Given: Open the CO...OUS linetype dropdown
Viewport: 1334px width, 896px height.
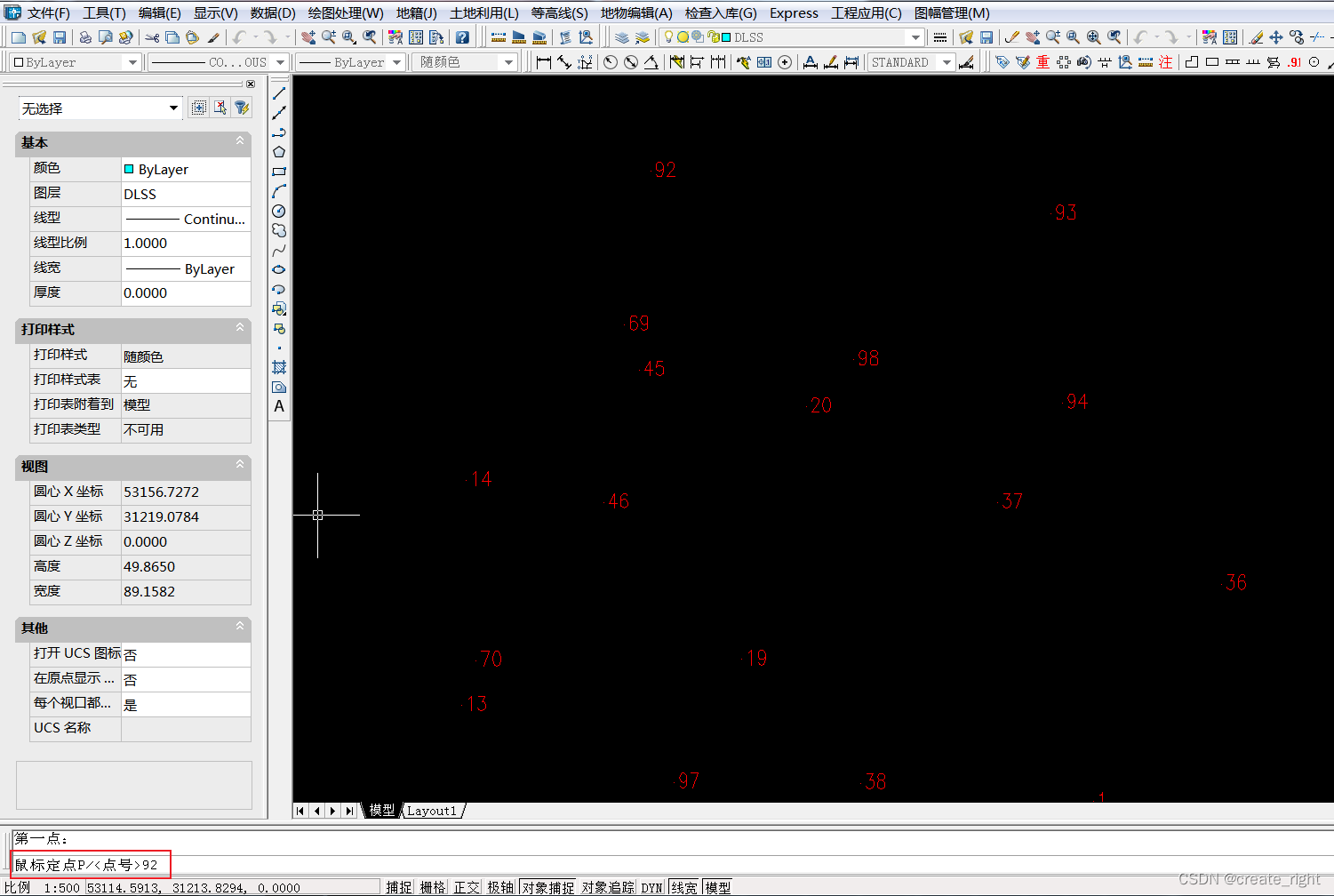Looking at the screenshot, I should [x=218, y=62].
